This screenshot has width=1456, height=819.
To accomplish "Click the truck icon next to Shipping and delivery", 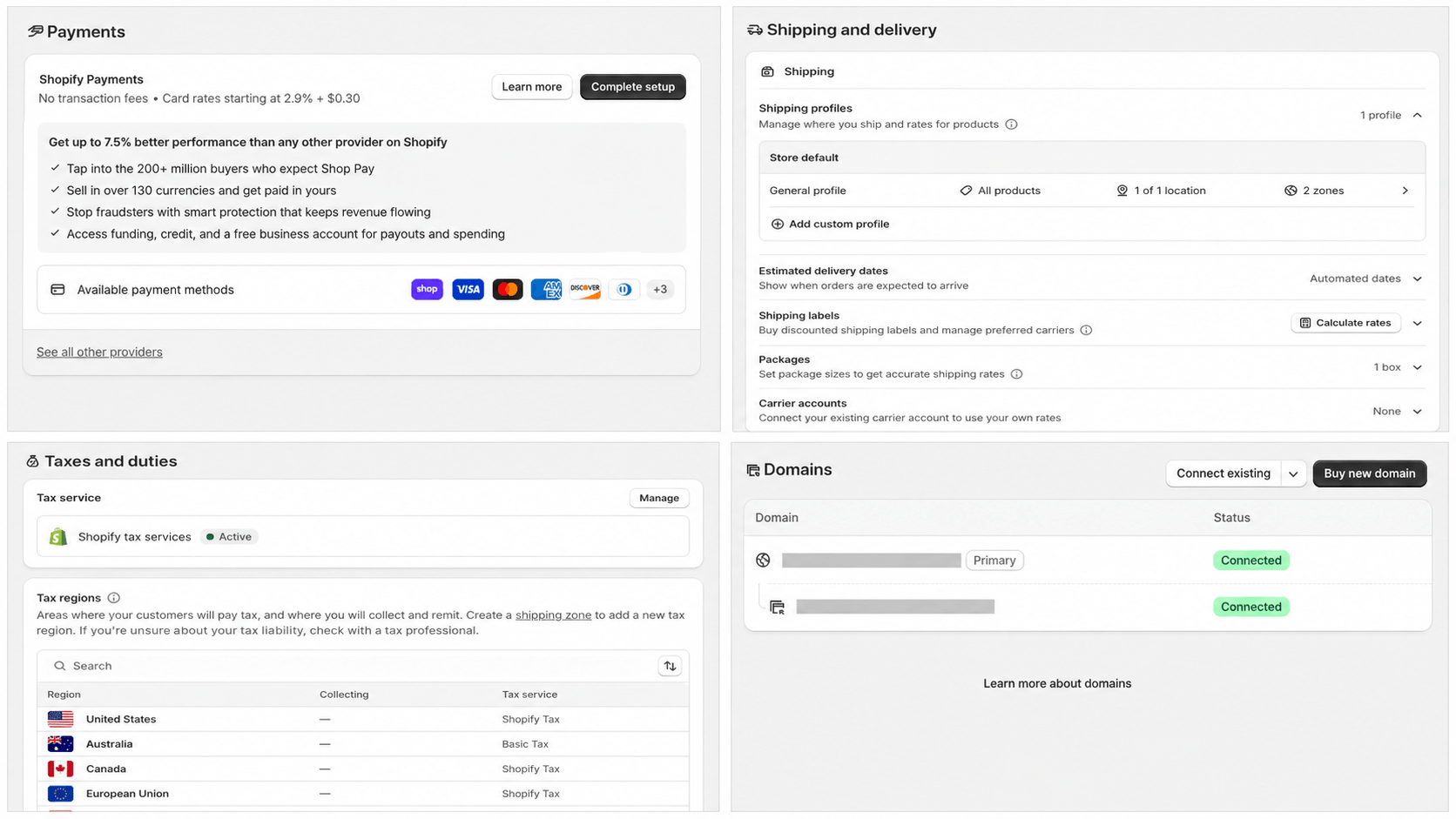I will pos(755,30).
